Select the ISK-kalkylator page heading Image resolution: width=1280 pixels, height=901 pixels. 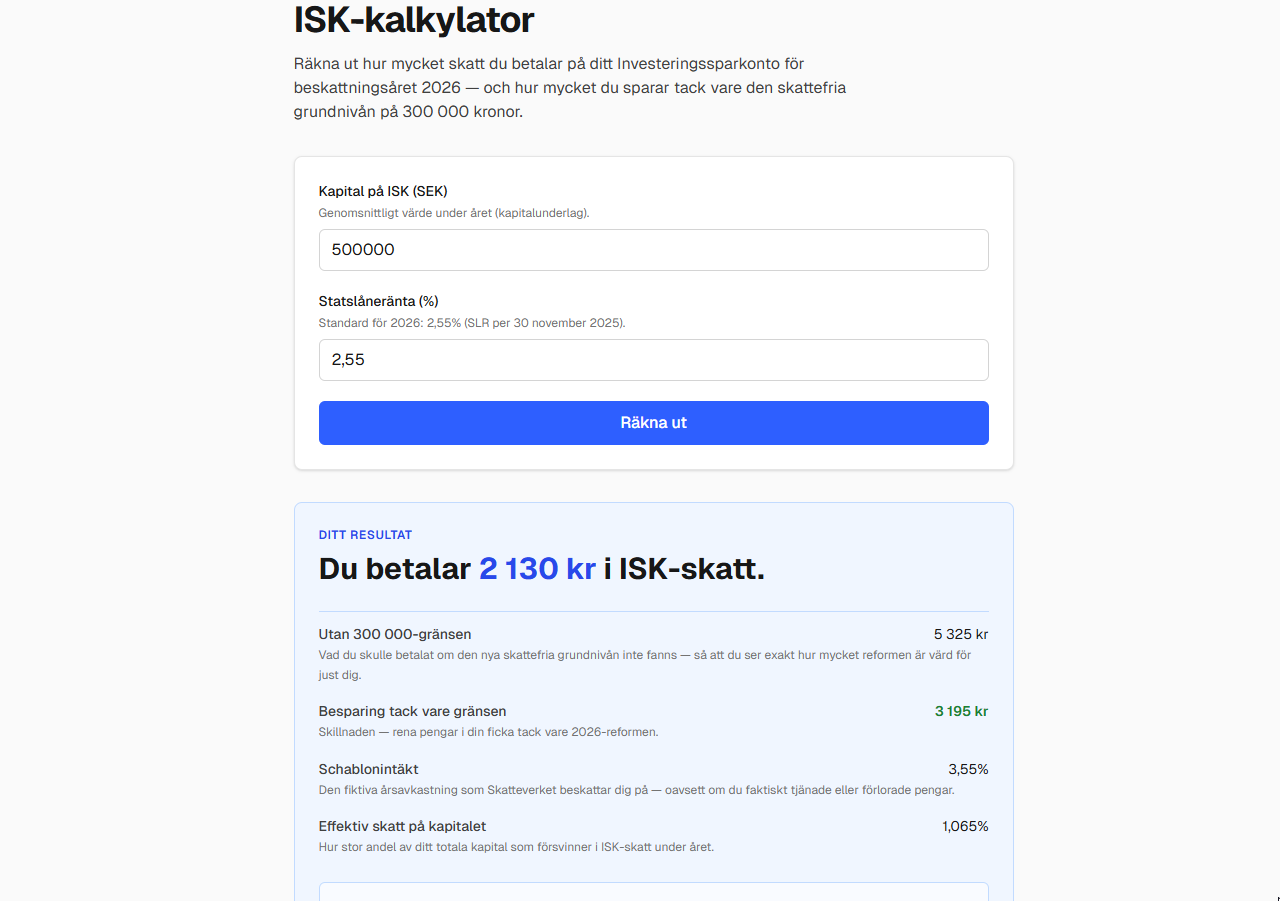[x=414, y=19]
